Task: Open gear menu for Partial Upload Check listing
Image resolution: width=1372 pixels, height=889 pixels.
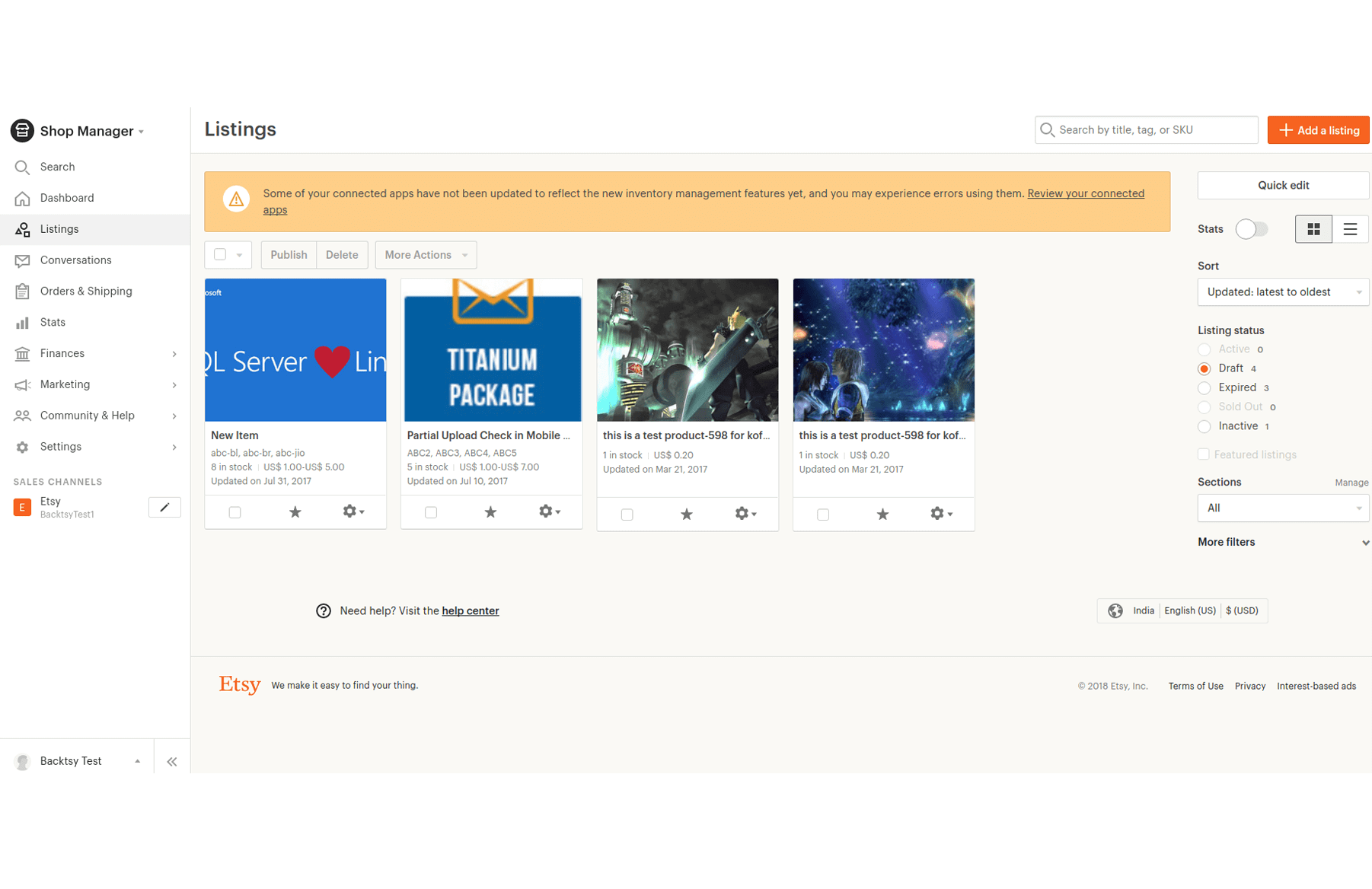Action: [x=550, y=511]
